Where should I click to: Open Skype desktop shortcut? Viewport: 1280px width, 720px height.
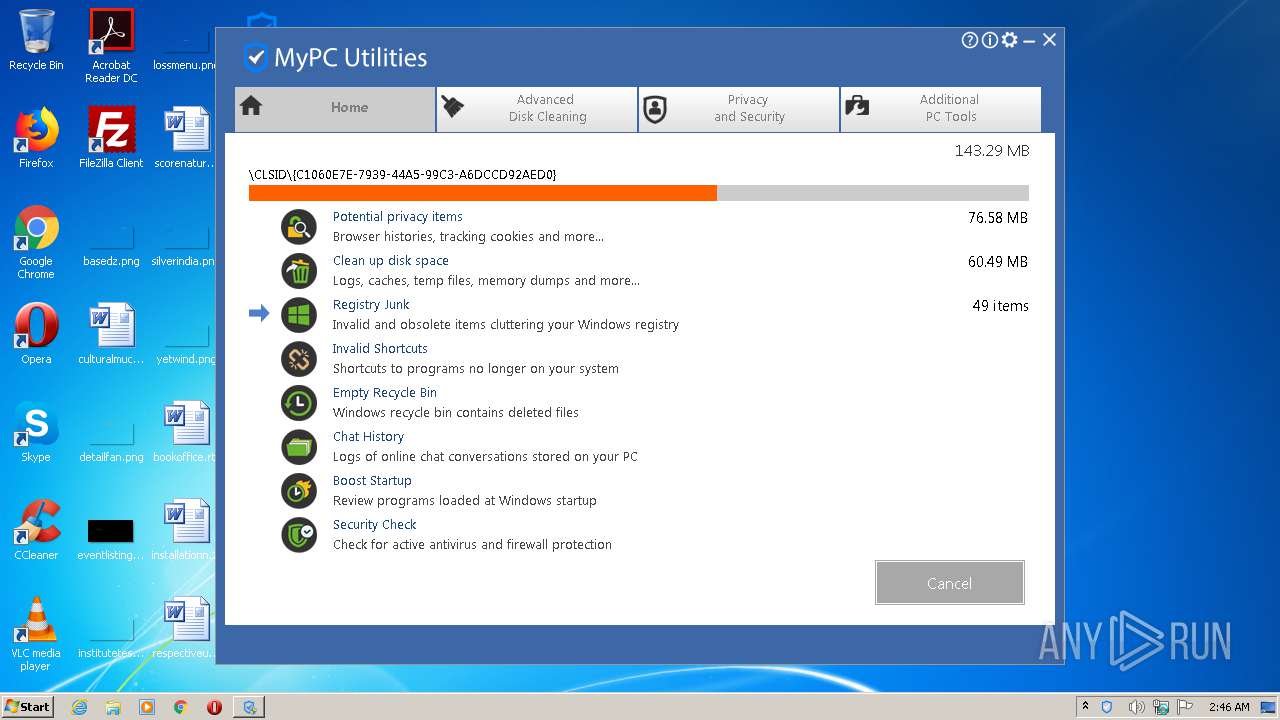click(36, 432)
